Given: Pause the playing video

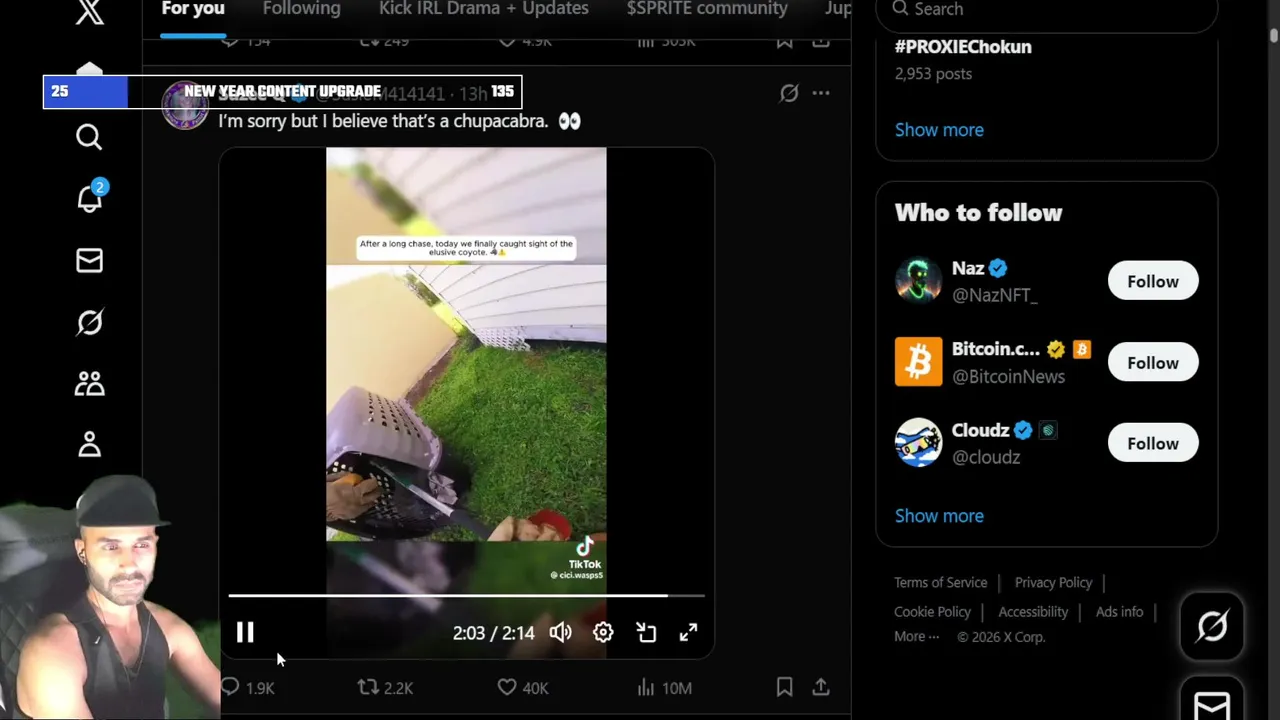Looking at the screenshot, I should click(245, 632).
